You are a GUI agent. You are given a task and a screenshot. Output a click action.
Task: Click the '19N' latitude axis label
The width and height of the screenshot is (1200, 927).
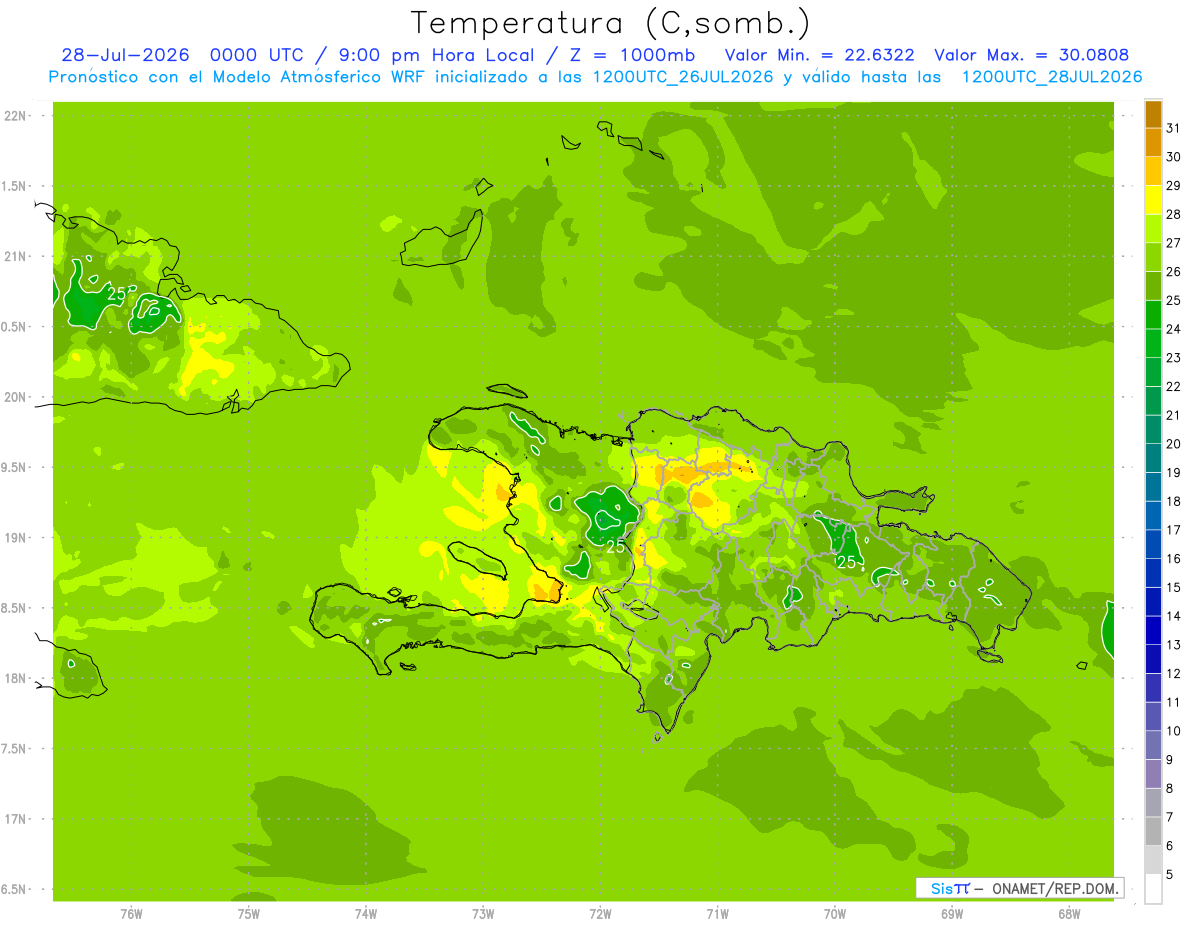(15, 538)
